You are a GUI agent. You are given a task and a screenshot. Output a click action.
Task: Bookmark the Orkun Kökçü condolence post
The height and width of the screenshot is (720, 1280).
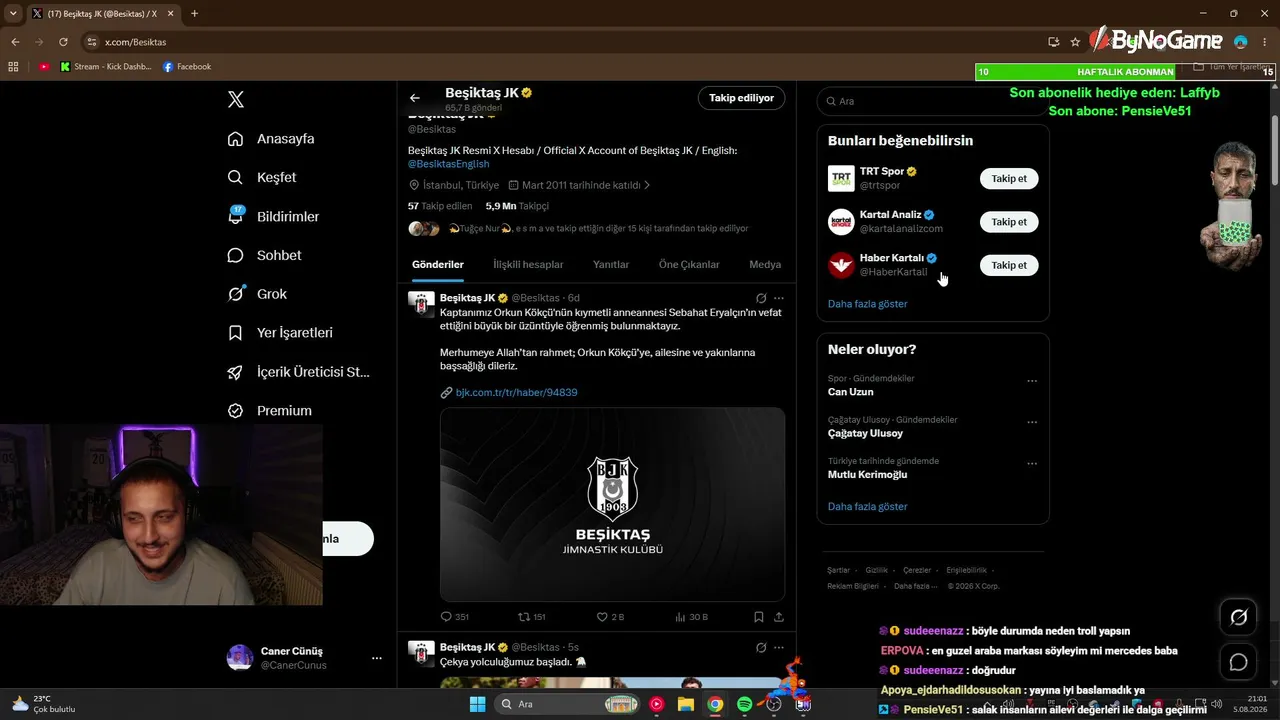(x=759, y=617)
